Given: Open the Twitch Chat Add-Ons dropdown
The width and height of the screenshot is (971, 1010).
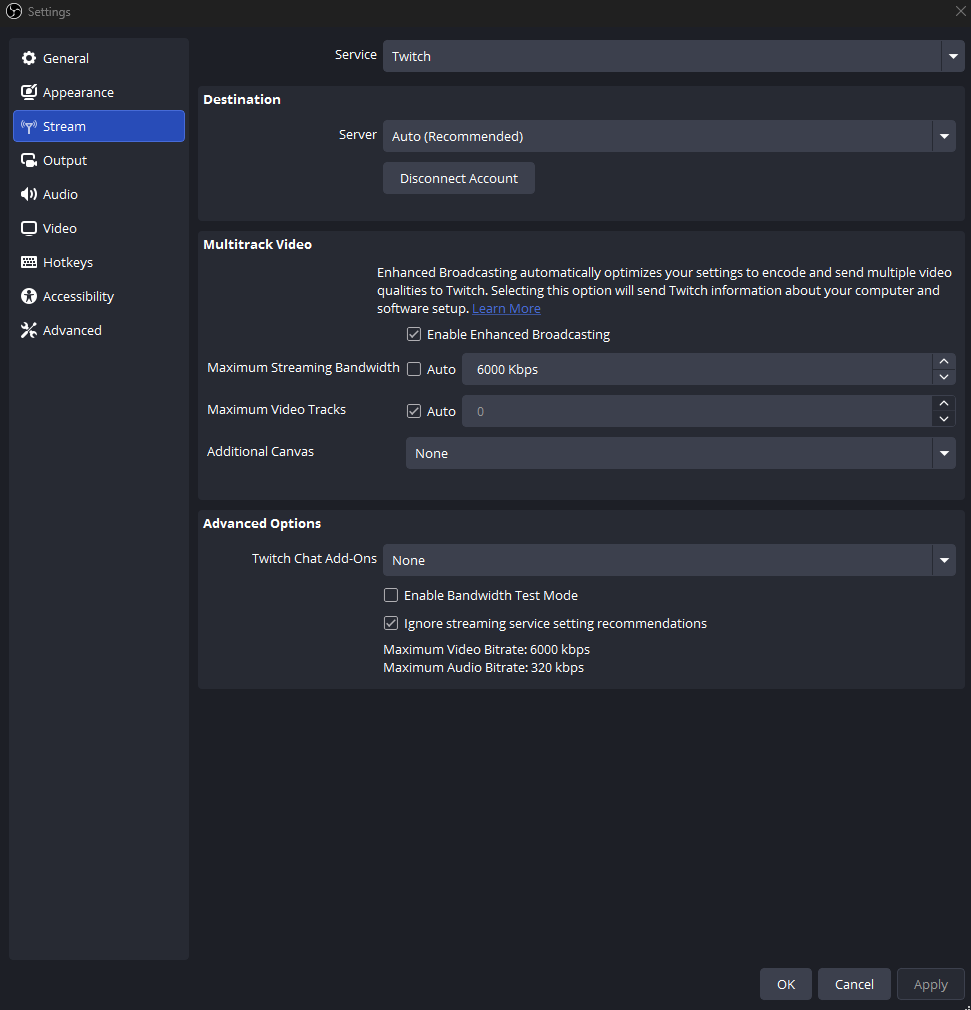Looking at the screenshot, I should (669, 560).
